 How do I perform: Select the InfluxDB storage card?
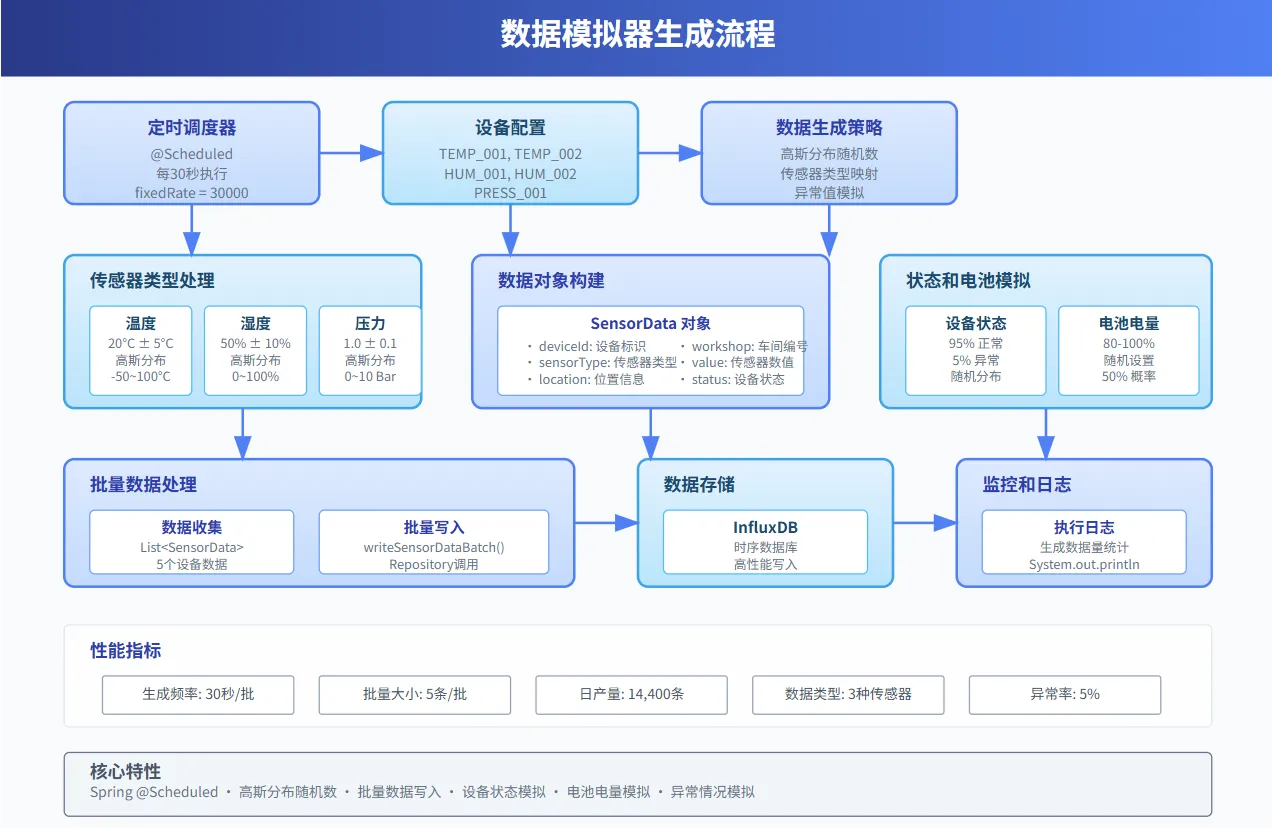(765, 542)
